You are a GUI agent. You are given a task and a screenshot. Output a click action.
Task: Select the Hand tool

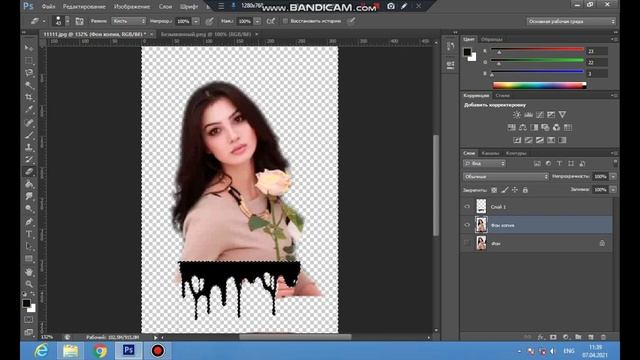click(29, 271)
